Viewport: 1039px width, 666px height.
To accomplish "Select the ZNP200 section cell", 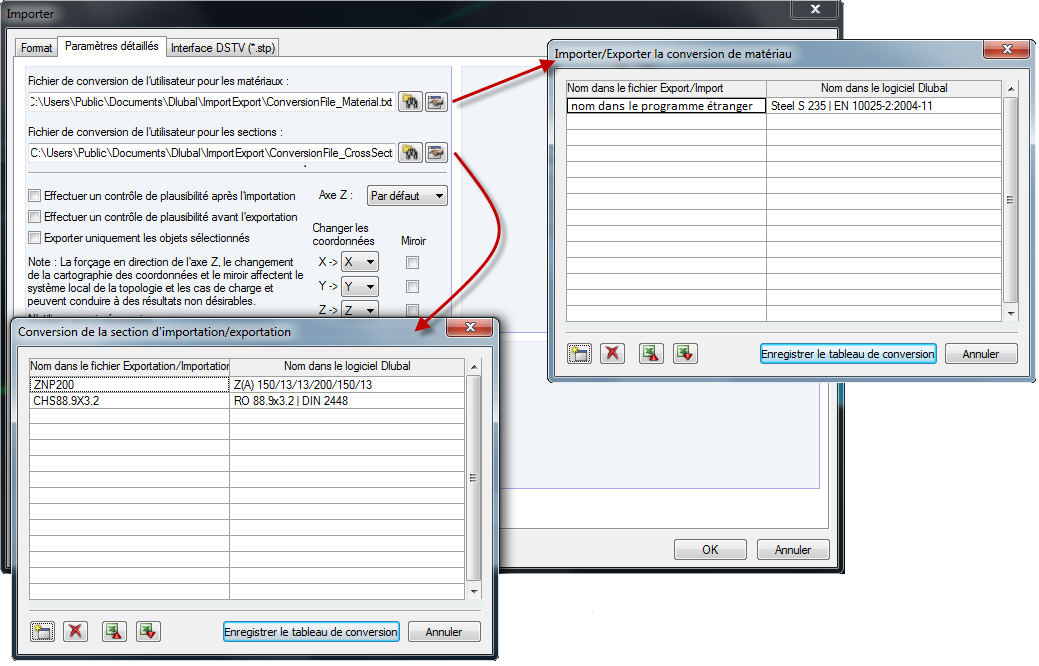I will tap(129, 384).
